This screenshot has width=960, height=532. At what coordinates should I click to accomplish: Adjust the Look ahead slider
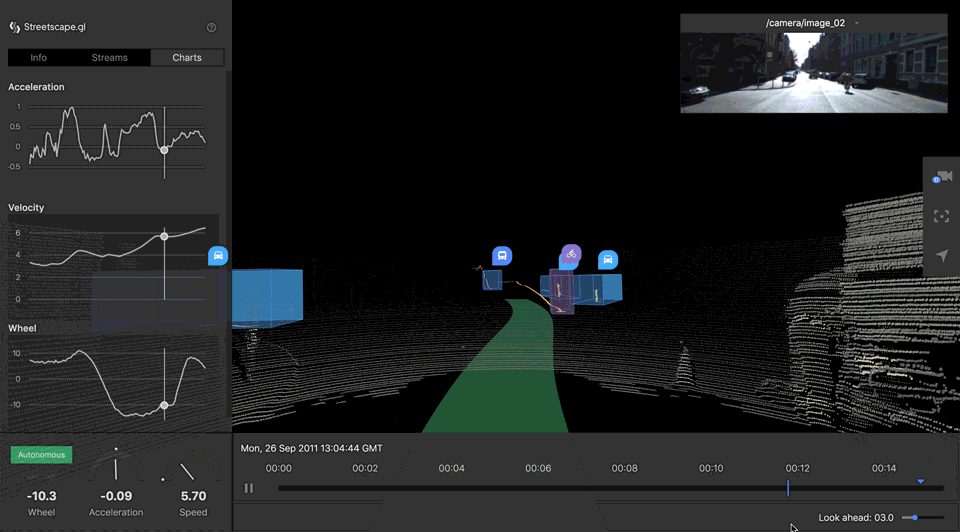(x=923, y=518)
